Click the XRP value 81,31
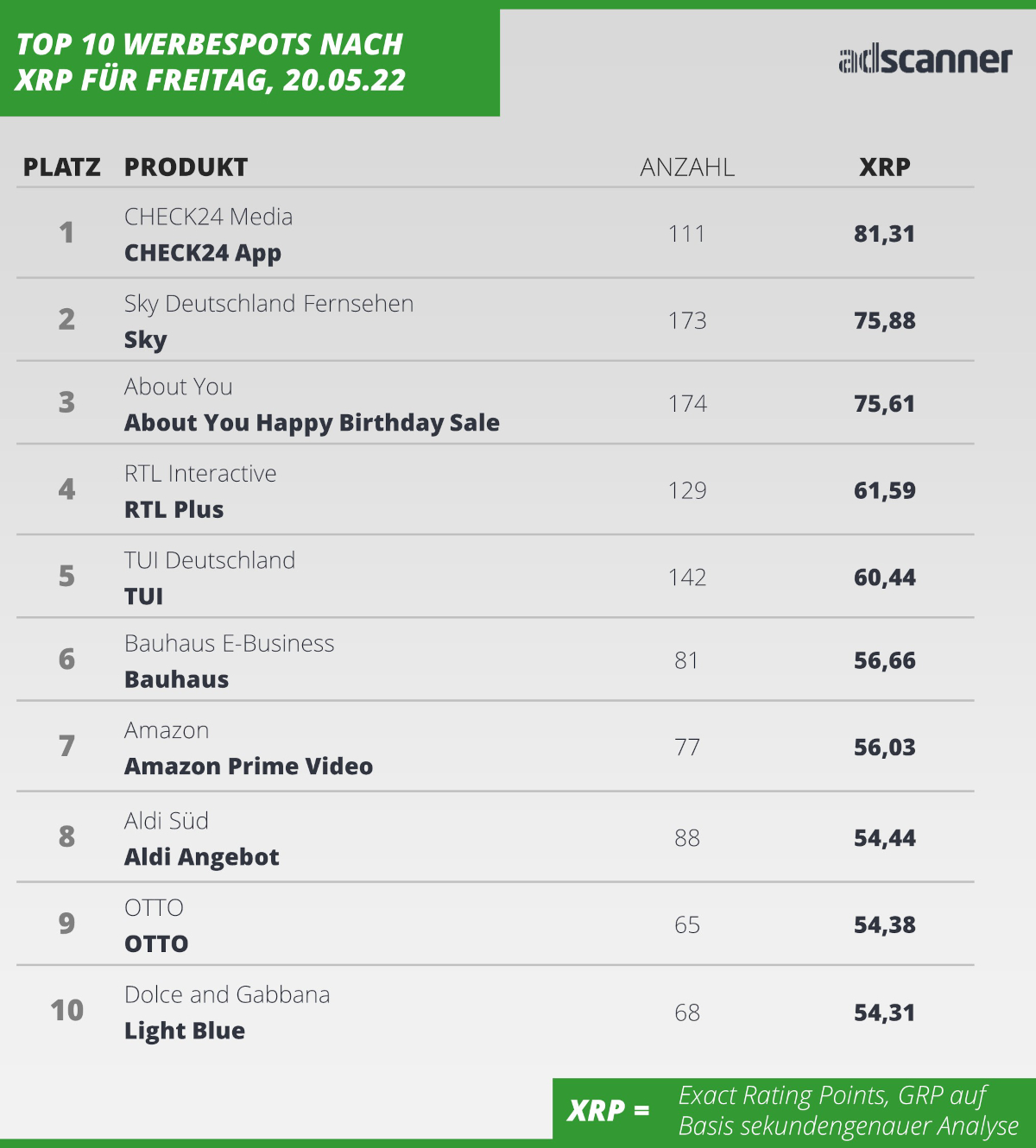 (884, 234)
